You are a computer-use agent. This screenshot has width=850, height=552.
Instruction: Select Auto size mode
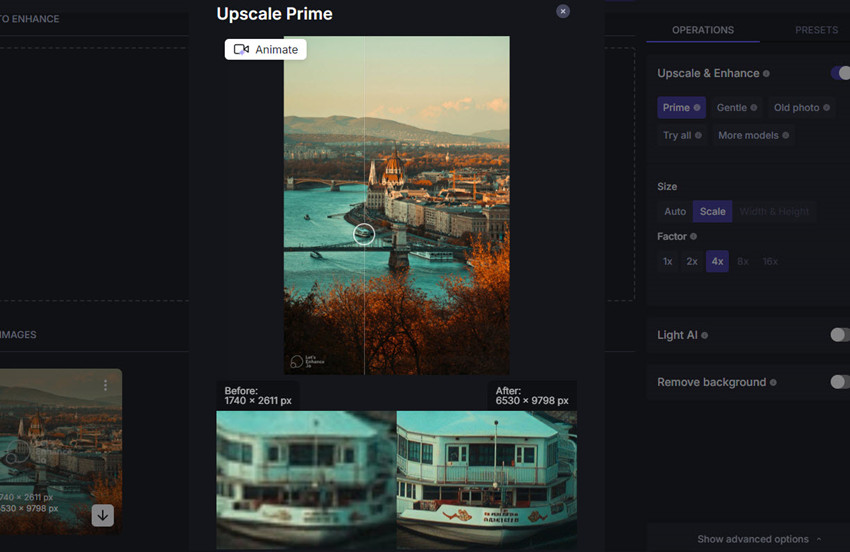(x=675, y=211)
